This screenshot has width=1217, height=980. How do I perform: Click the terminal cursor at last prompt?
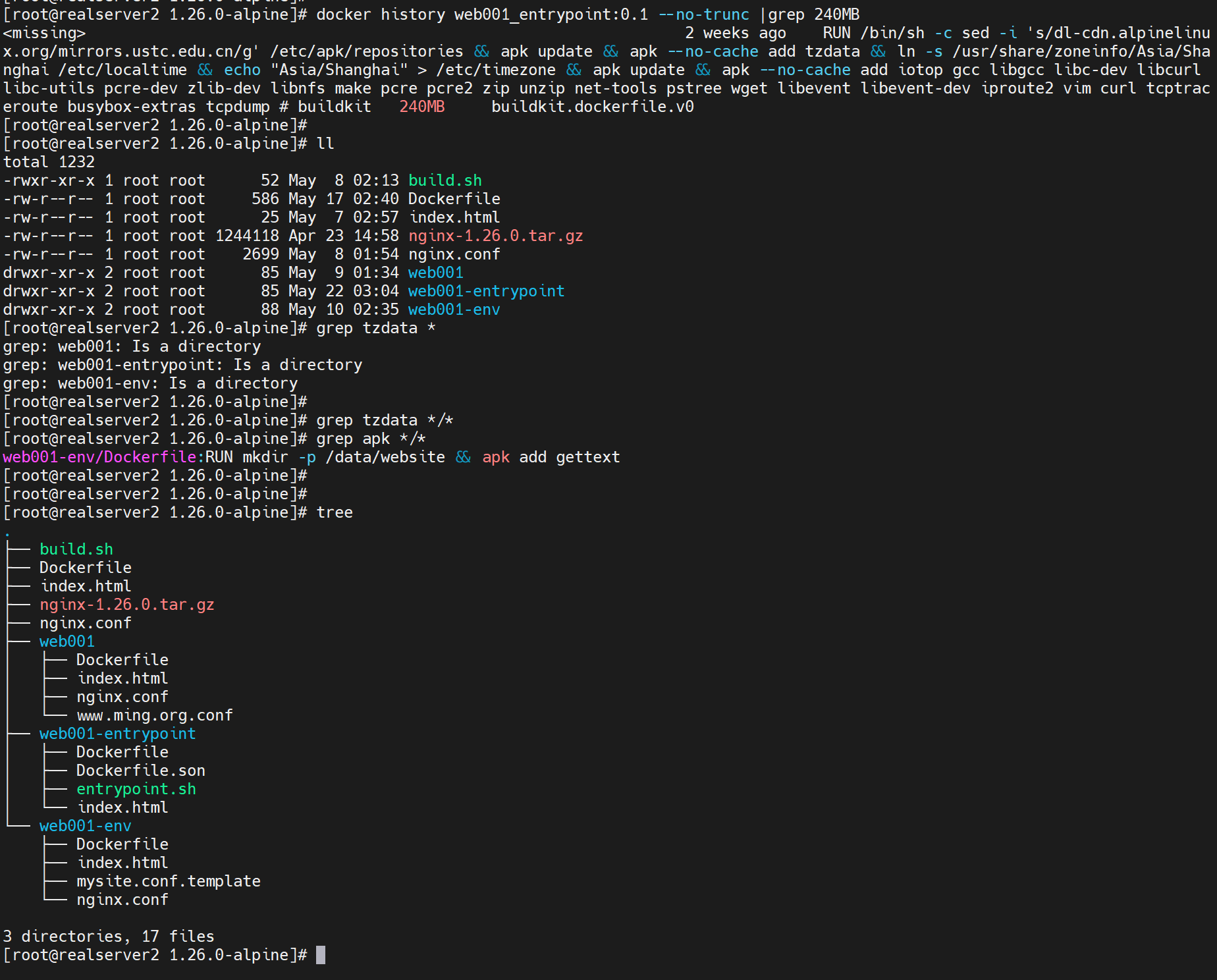pos(321,955)
